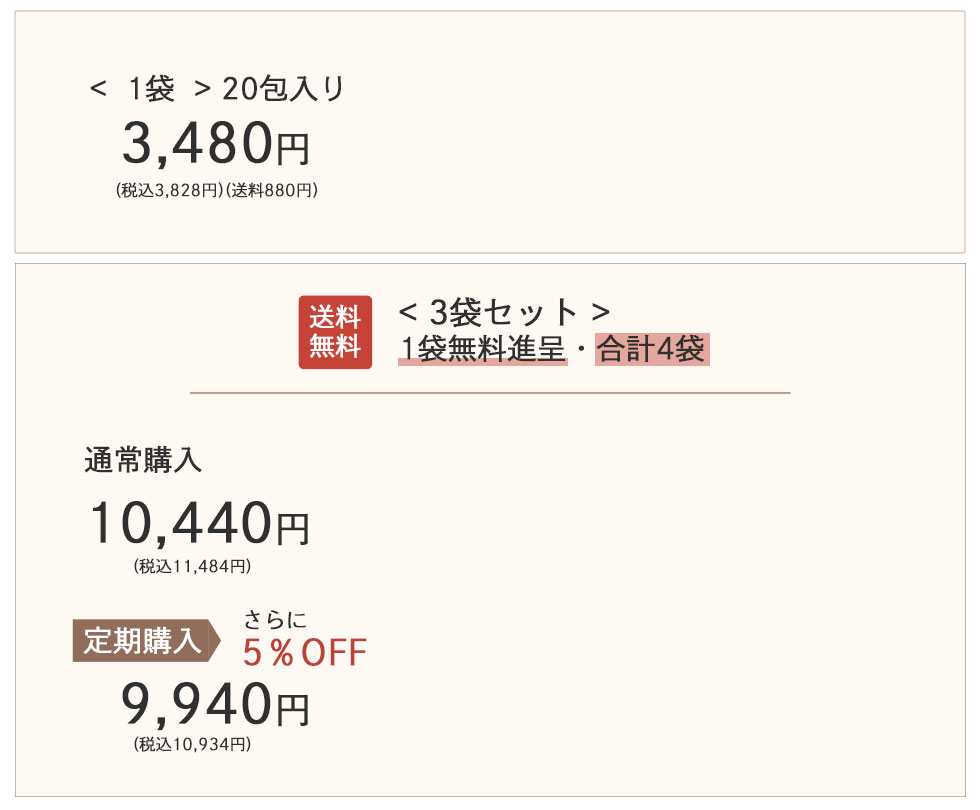The width and height of the screenshot is (980, 810).
Task: Click the red 送料無料 badge
Action: point(335,333)
